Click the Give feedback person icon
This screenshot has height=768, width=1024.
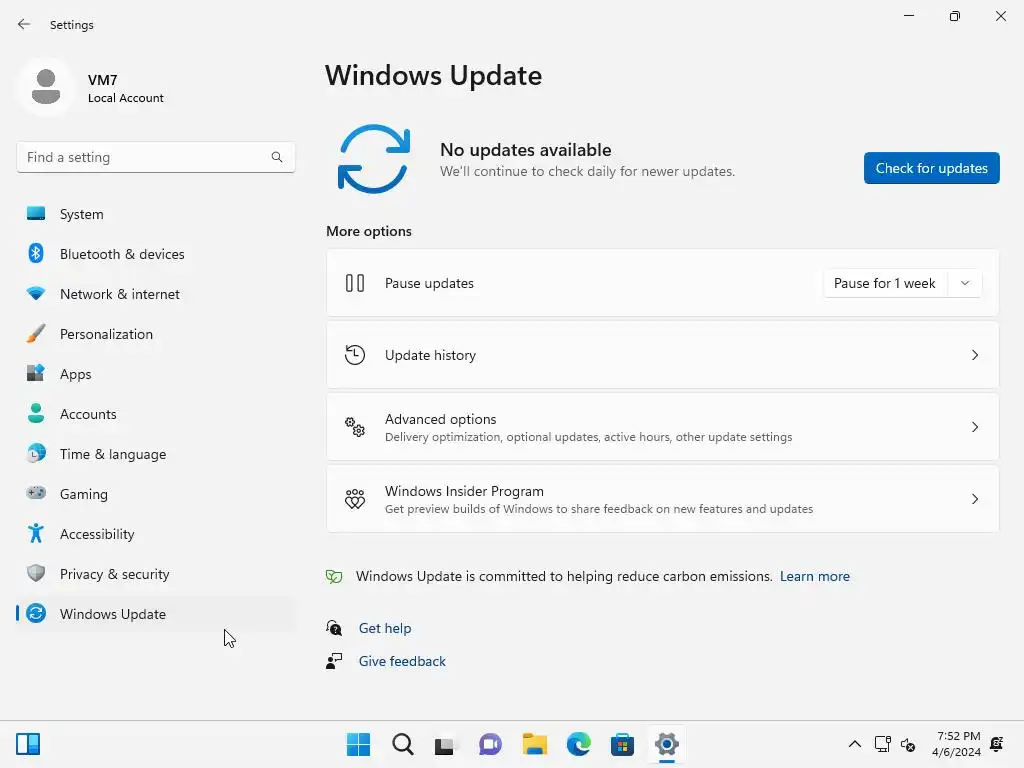point(334,662)
